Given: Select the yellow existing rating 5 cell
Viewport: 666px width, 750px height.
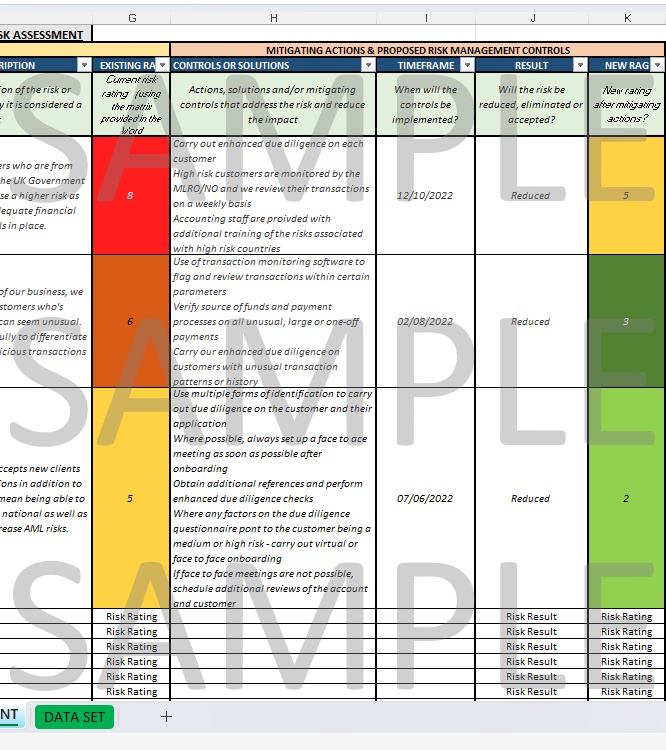Looking at the screenshot, I should 131,498.
